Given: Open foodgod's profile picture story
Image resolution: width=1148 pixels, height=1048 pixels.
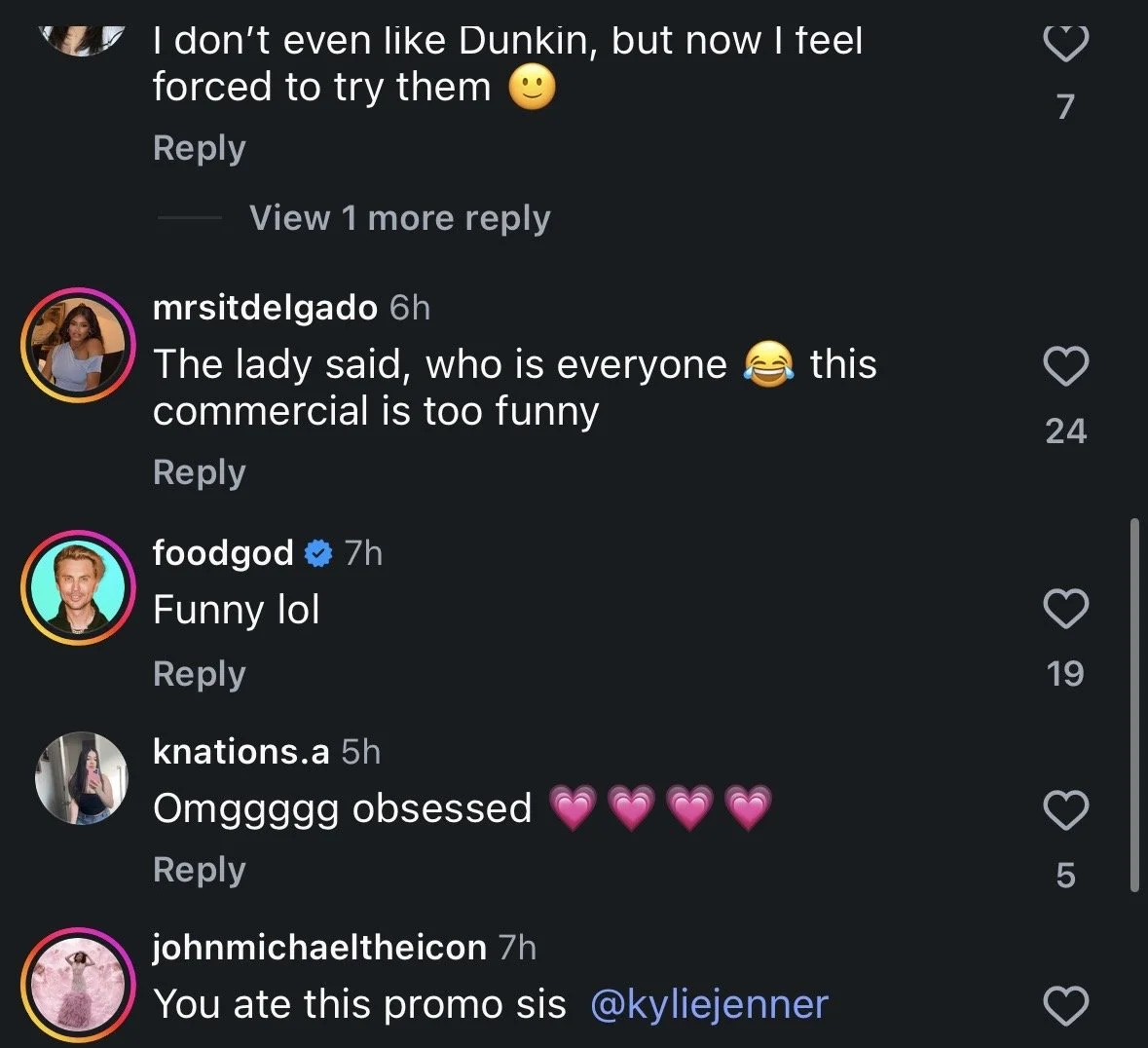Looking at the screenshot, I should [78, 587].
